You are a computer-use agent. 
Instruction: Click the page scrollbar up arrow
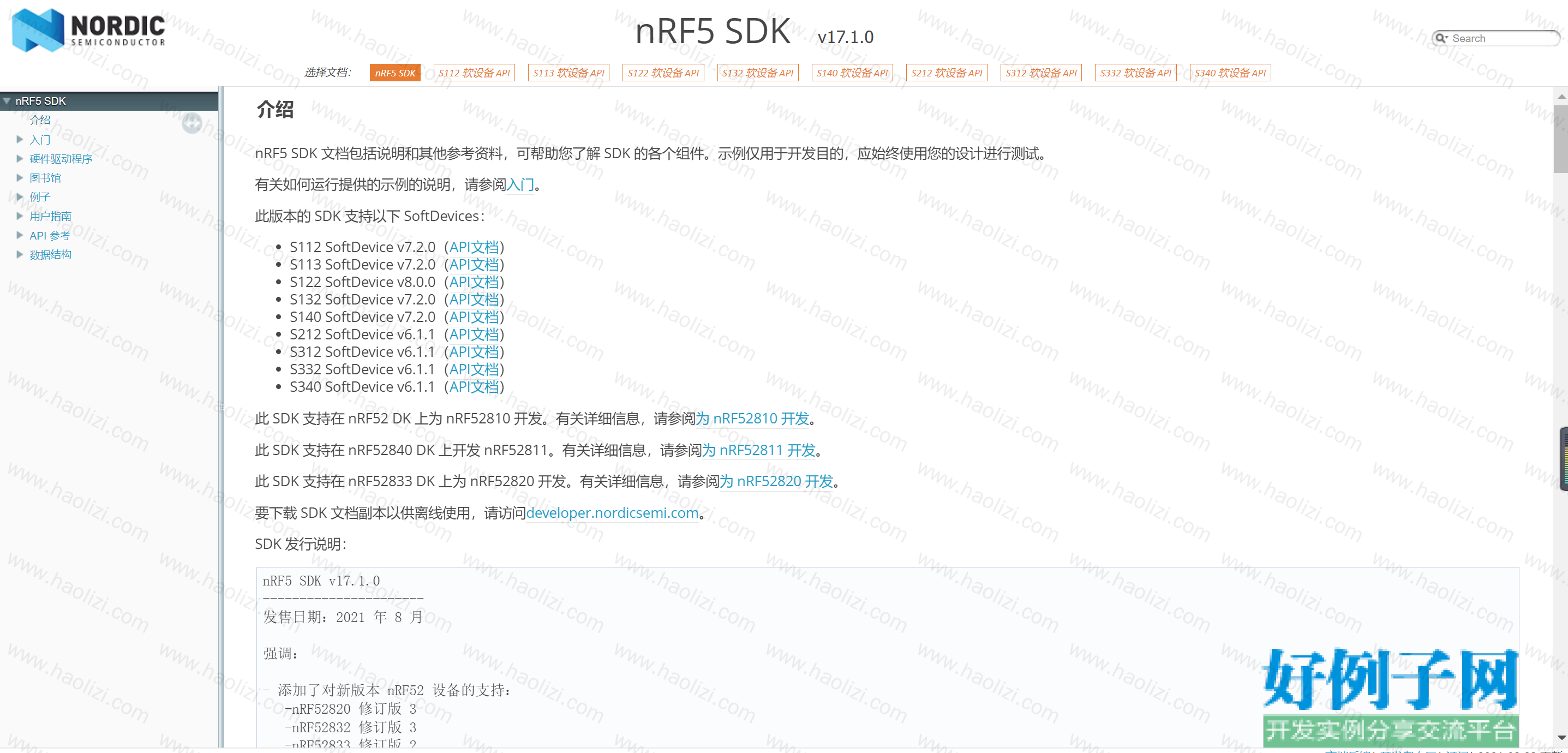click(1561, 96)
